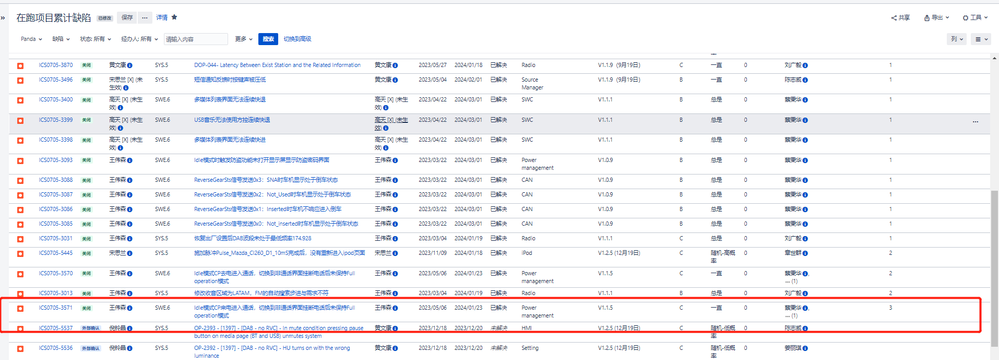The height and width of the screenshot is (360, 999).
Task: Click the bug type icon for ICS0705-3399
Action: pos(20,120)
